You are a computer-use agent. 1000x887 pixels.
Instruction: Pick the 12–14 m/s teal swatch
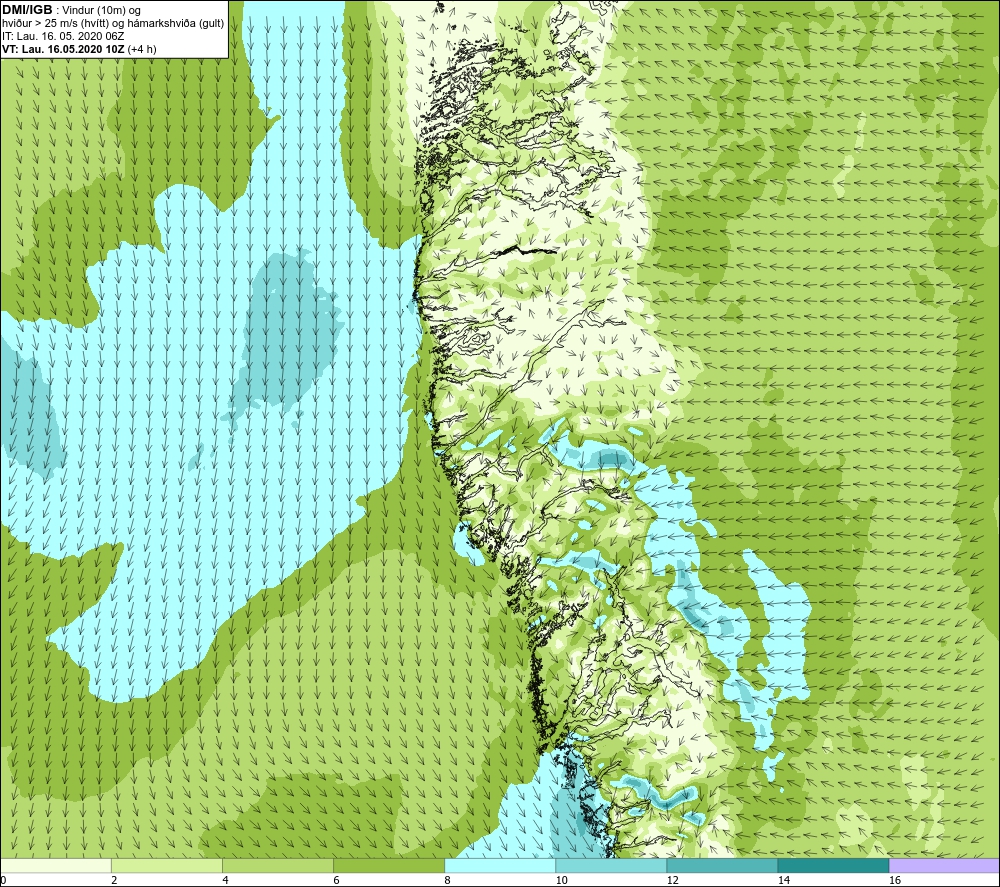pos(722,865)
